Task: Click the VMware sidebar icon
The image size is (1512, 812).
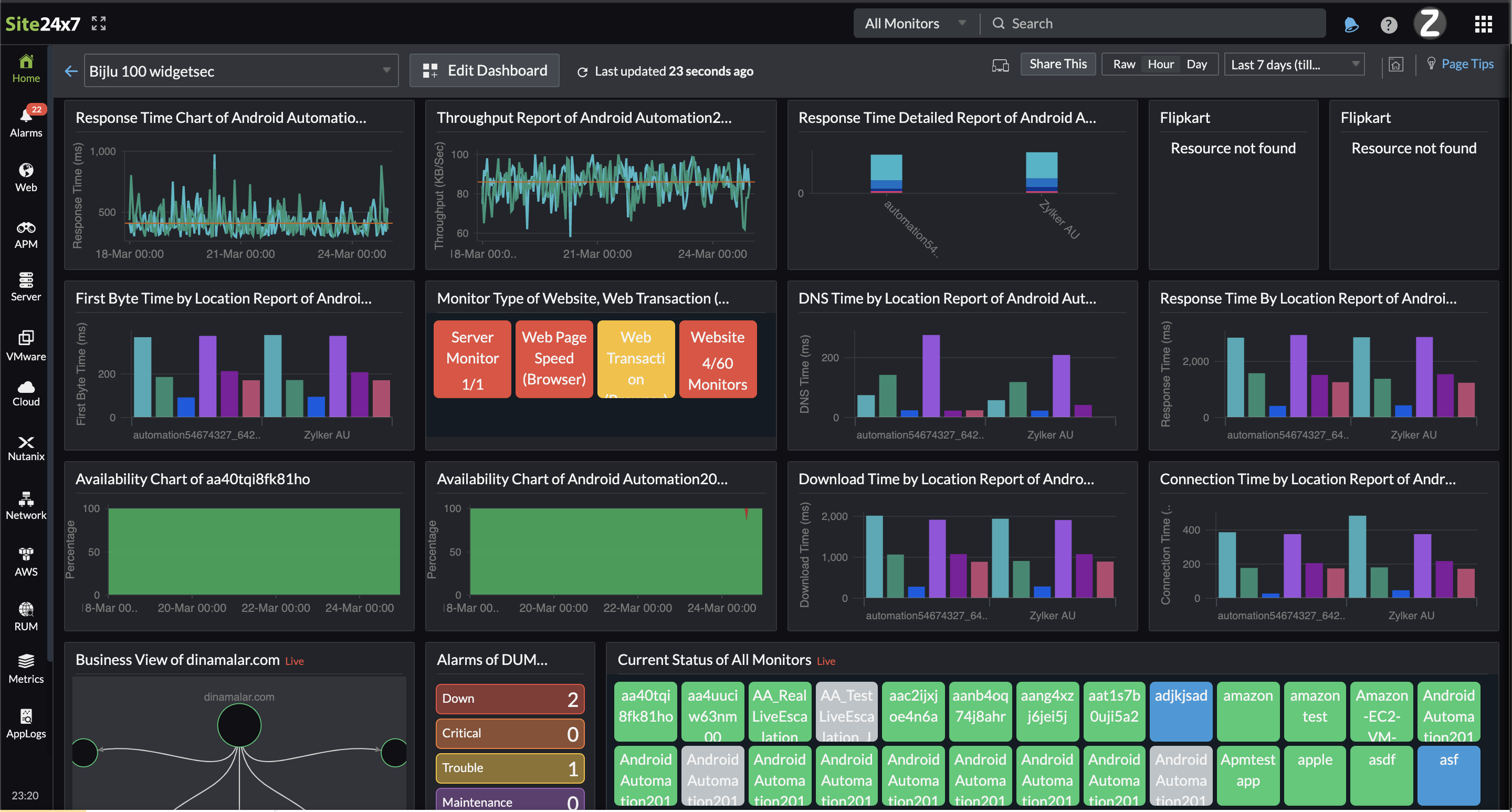Action: 26,345
